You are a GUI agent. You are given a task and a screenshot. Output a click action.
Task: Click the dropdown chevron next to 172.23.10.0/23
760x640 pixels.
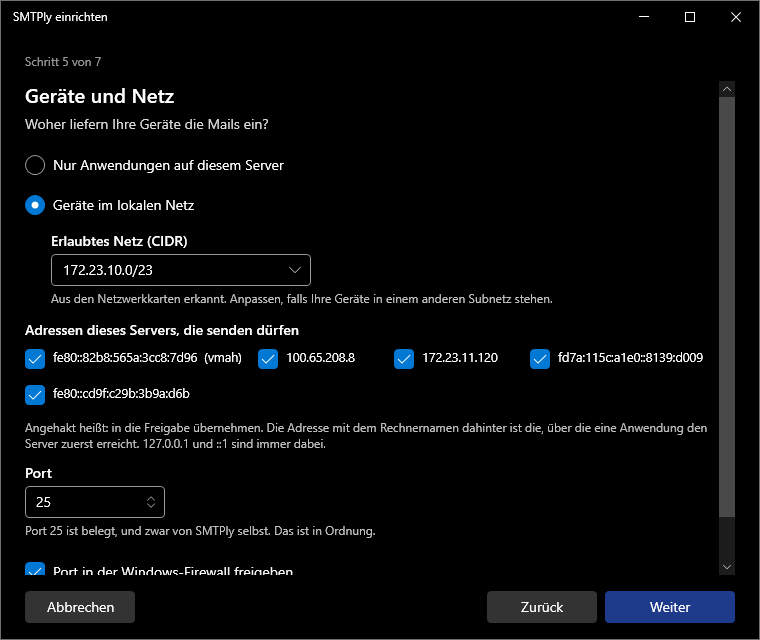(295, 270)
